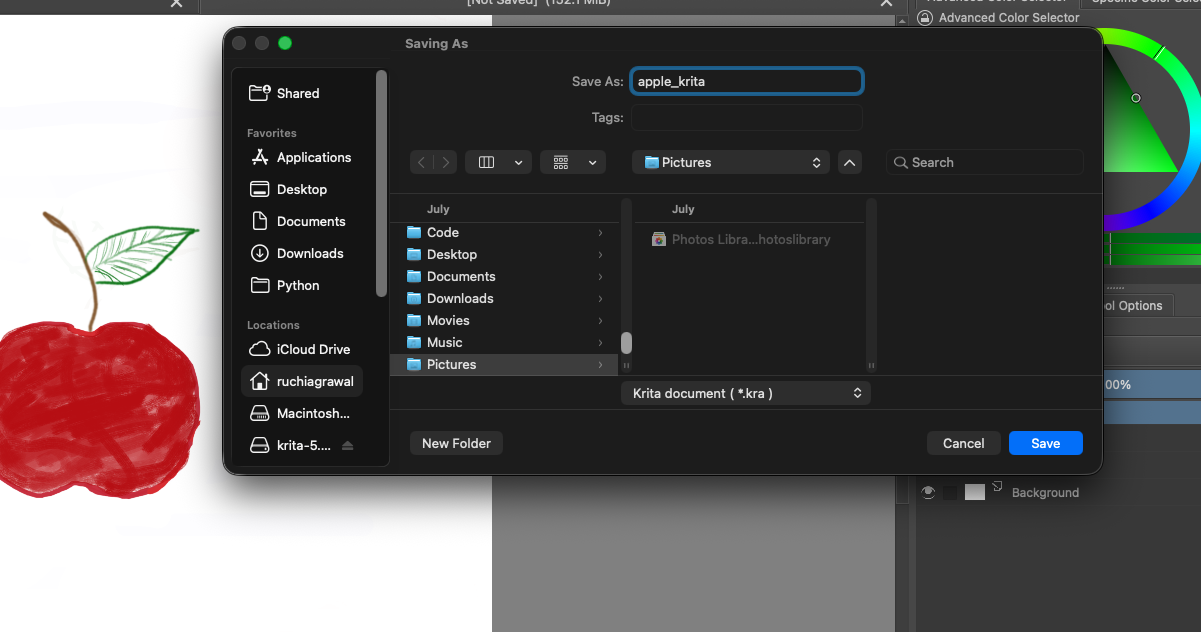Image resolution: width=1201 pixels, height=632 pixels.
Task: Click the search magnifier icon
Action: (901, 162)
